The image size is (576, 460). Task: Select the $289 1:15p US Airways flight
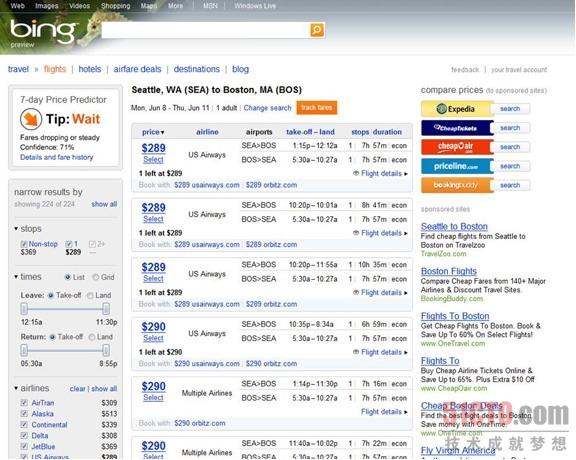[x=153, y=160]
